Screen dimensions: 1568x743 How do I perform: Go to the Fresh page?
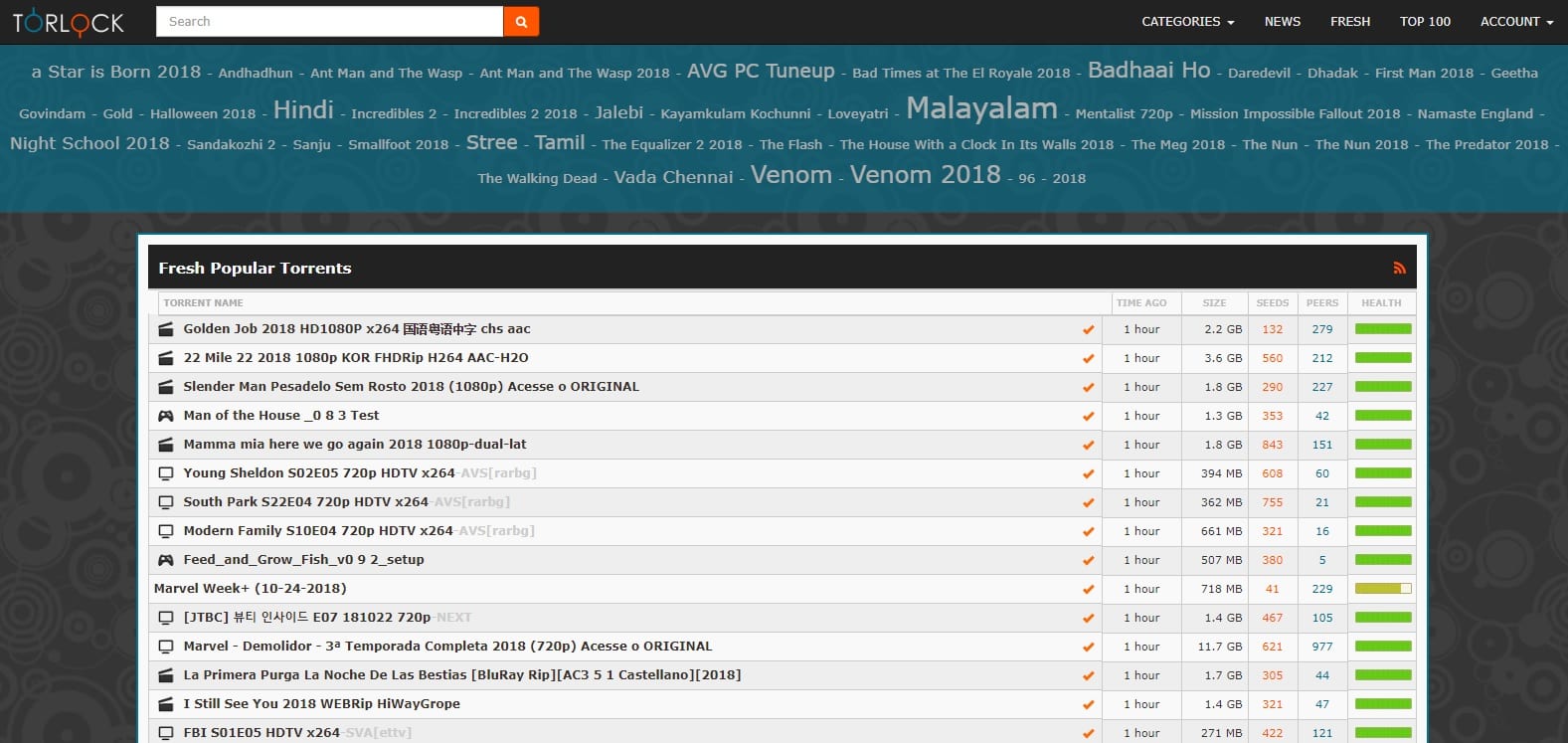coord(1349,21)
